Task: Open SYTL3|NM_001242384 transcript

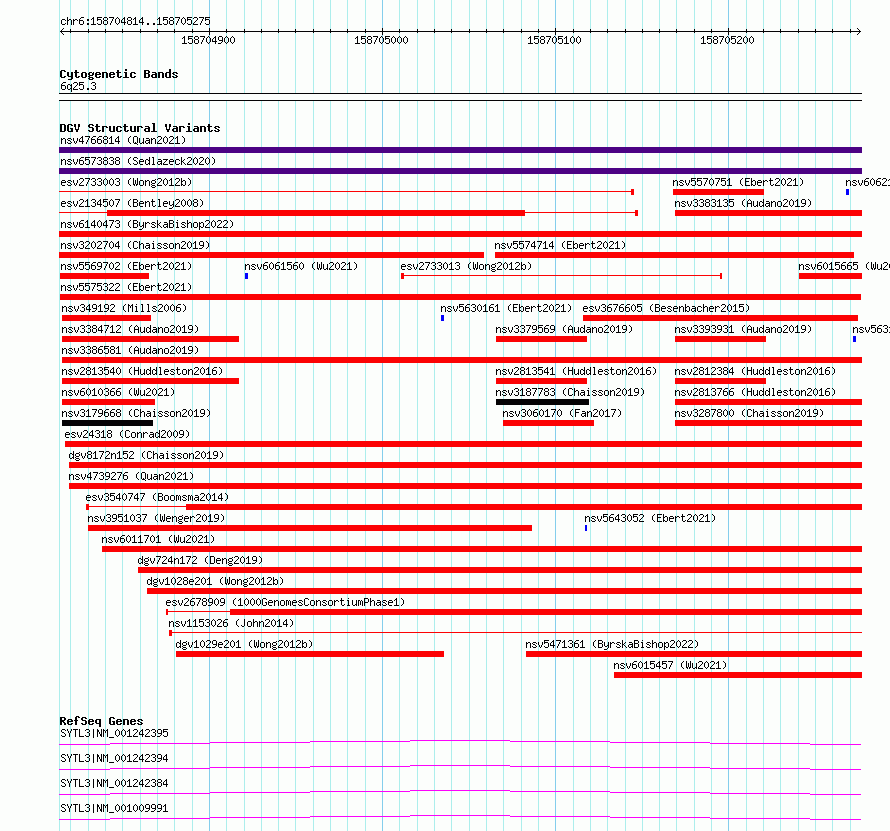Action: 114,783
